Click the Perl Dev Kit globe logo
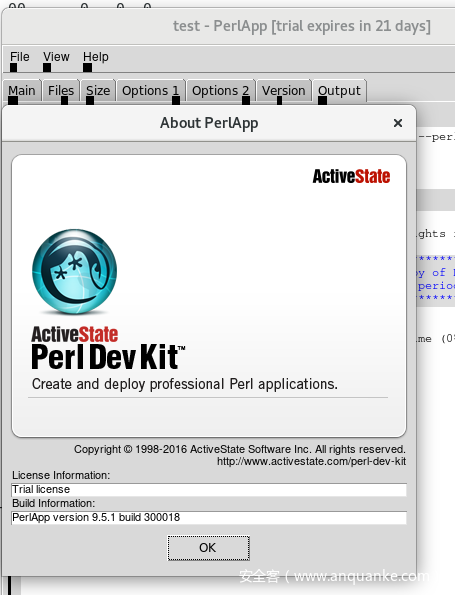Image resolution: width=455 pixels, height=595 pixels. pyautogui.click(x=74, y=271)
